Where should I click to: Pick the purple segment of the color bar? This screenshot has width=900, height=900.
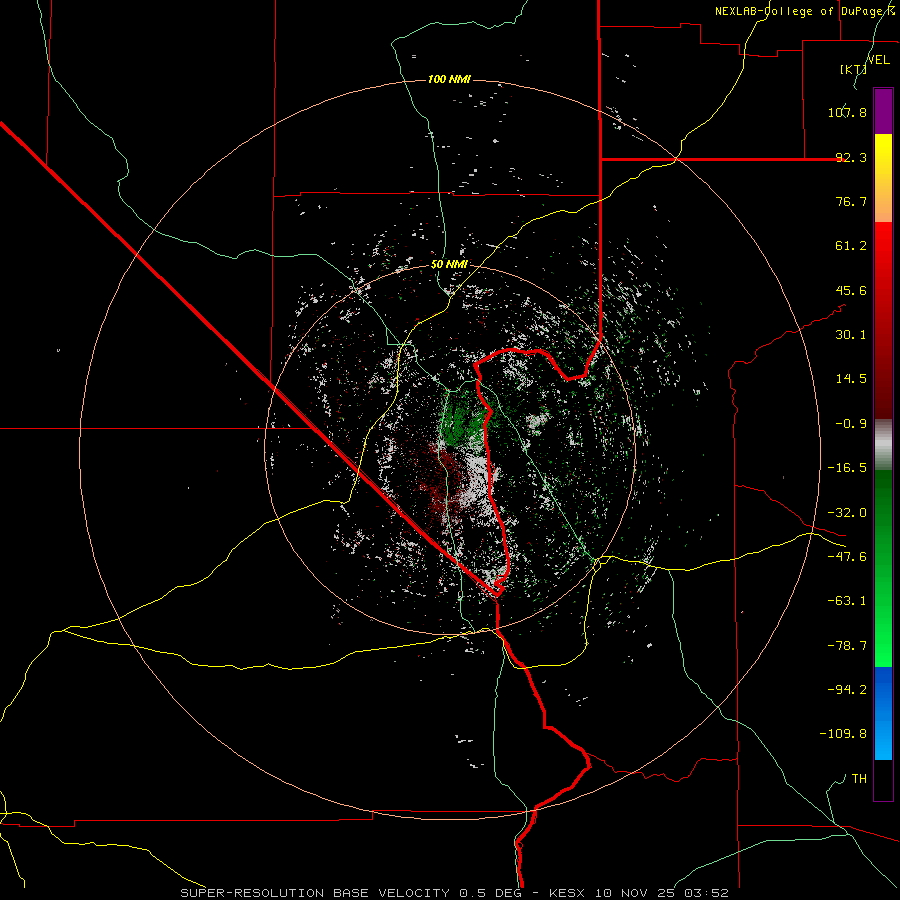click(883, 111)
